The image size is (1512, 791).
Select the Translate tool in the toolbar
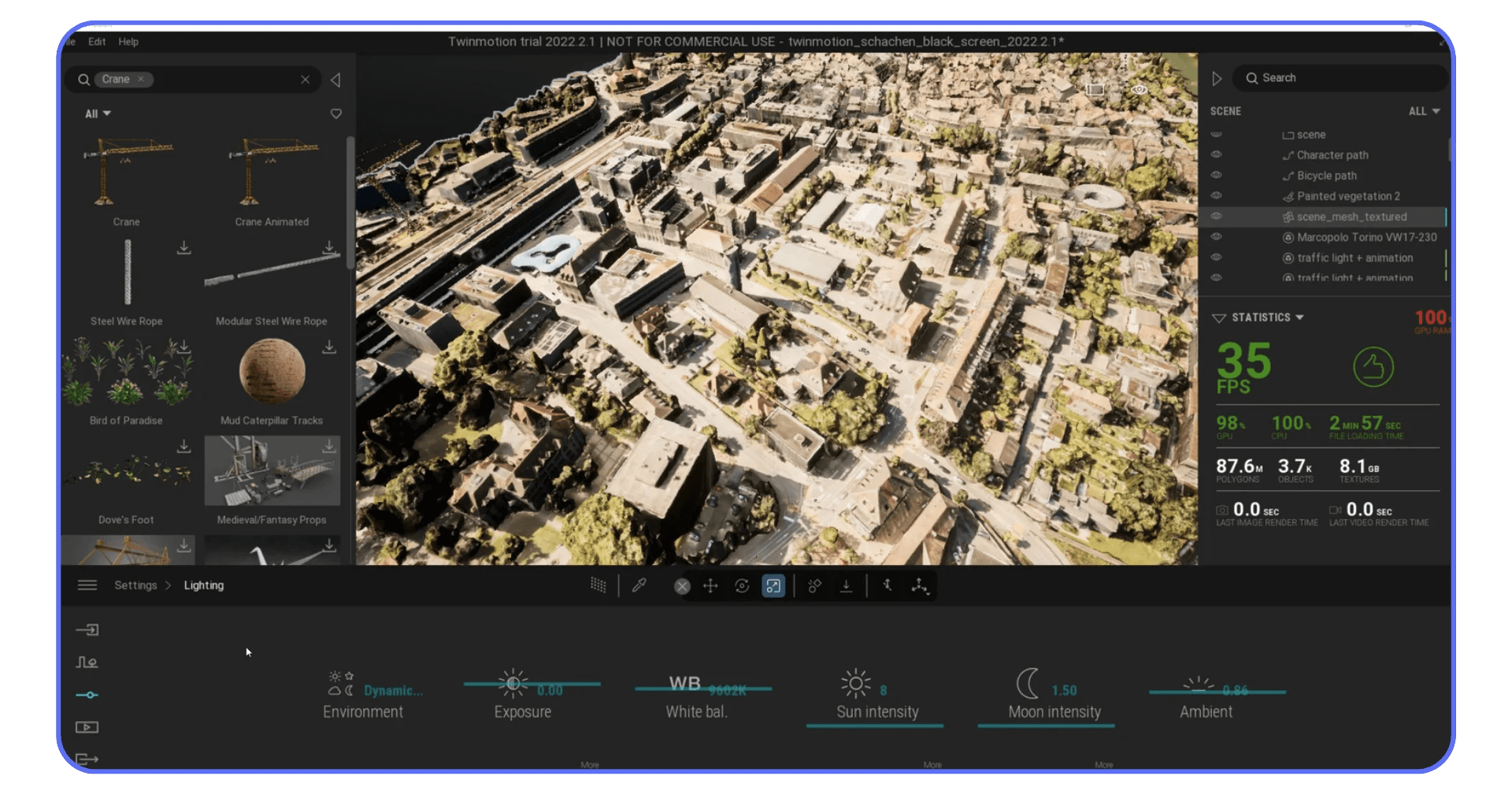pos(710,585)
